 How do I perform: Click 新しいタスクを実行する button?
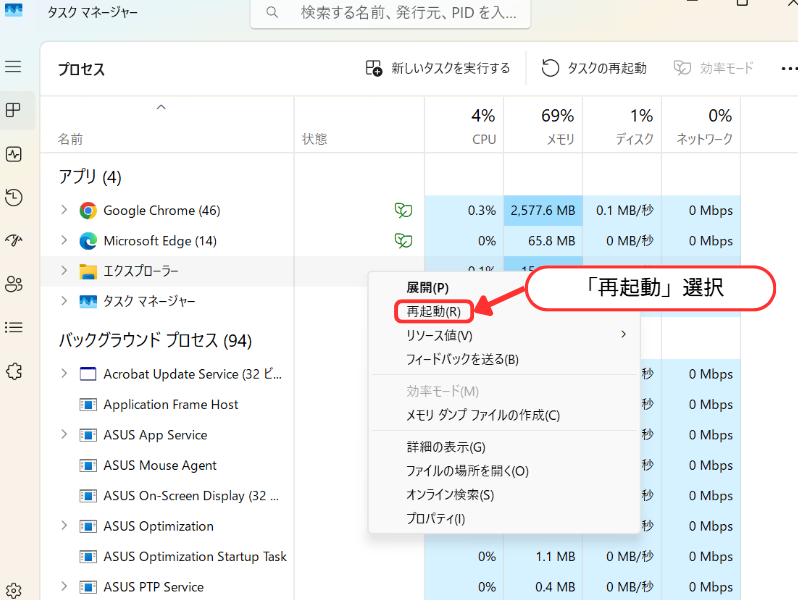(x=438, y=68)
